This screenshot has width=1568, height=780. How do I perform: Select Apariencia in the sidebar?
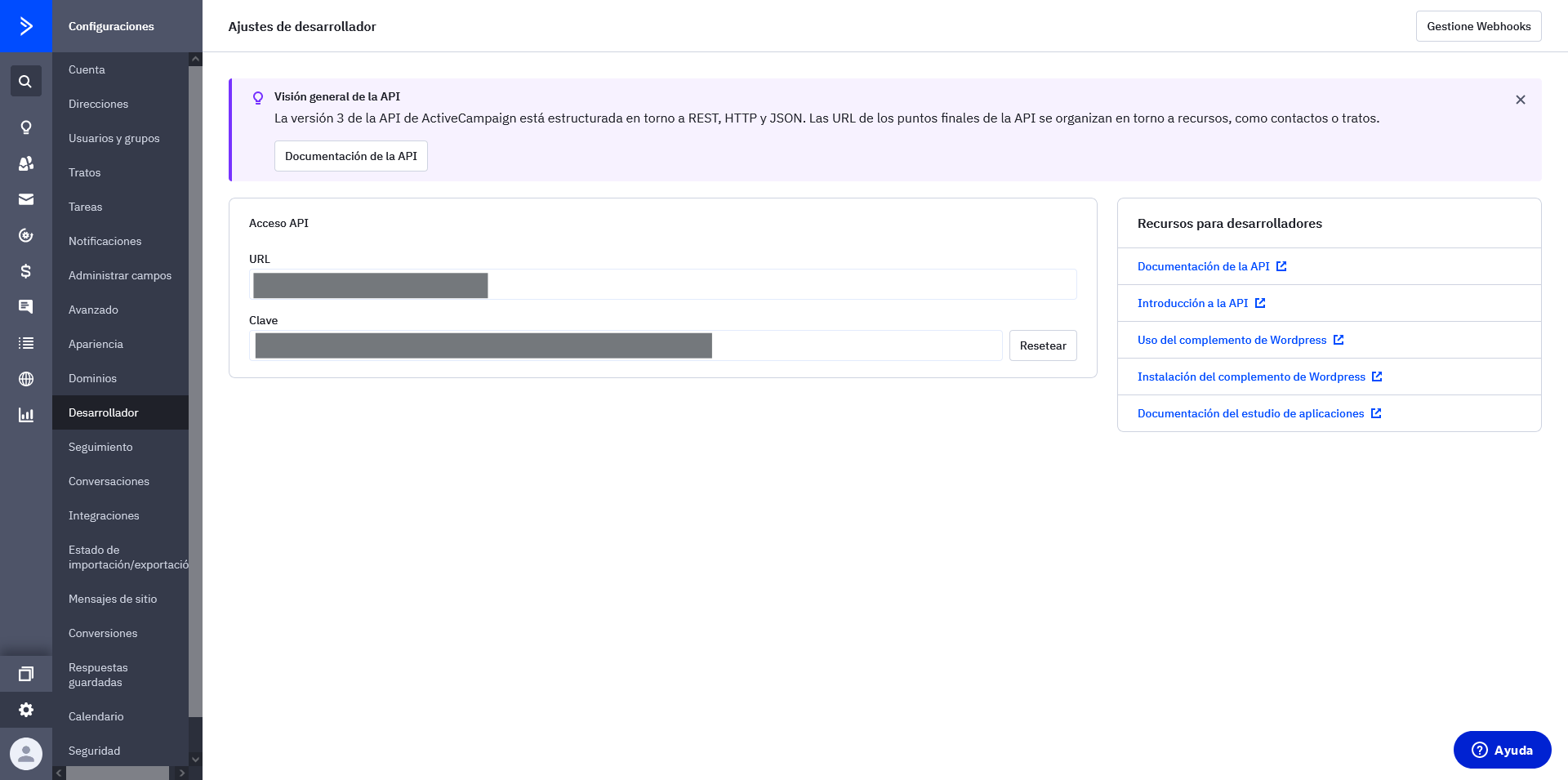(x=120, y=344)
